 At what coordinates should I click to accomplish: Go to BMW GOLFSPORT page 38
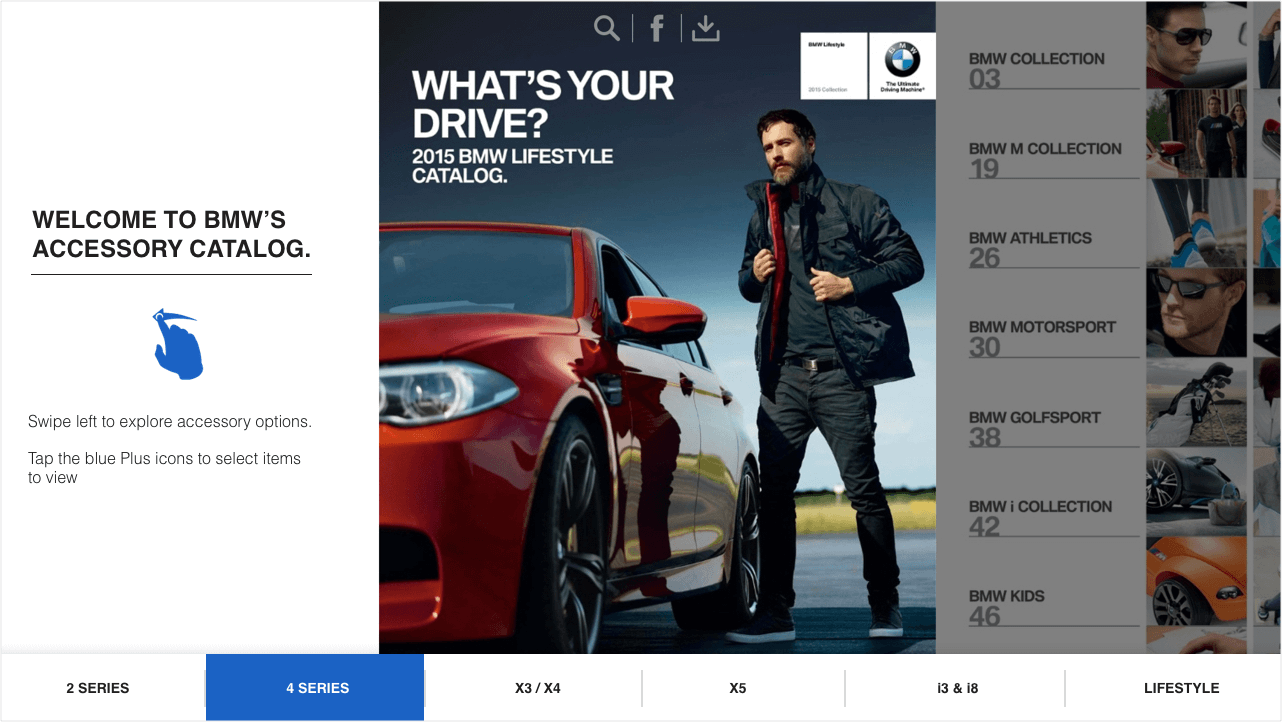(x=1054, y=427)
